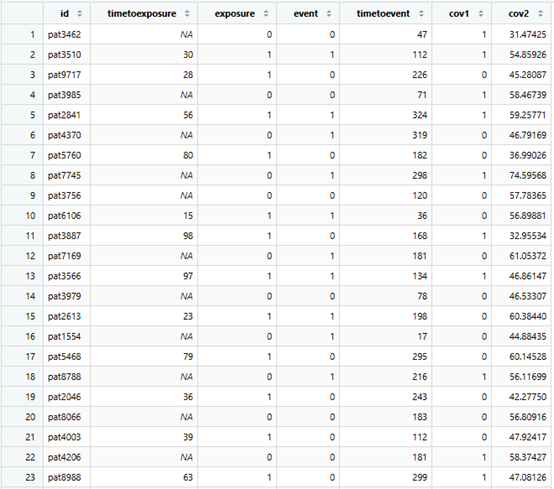Click timetoexposure value 63
This screenshot has width=554, height=489.
[188, 478]
